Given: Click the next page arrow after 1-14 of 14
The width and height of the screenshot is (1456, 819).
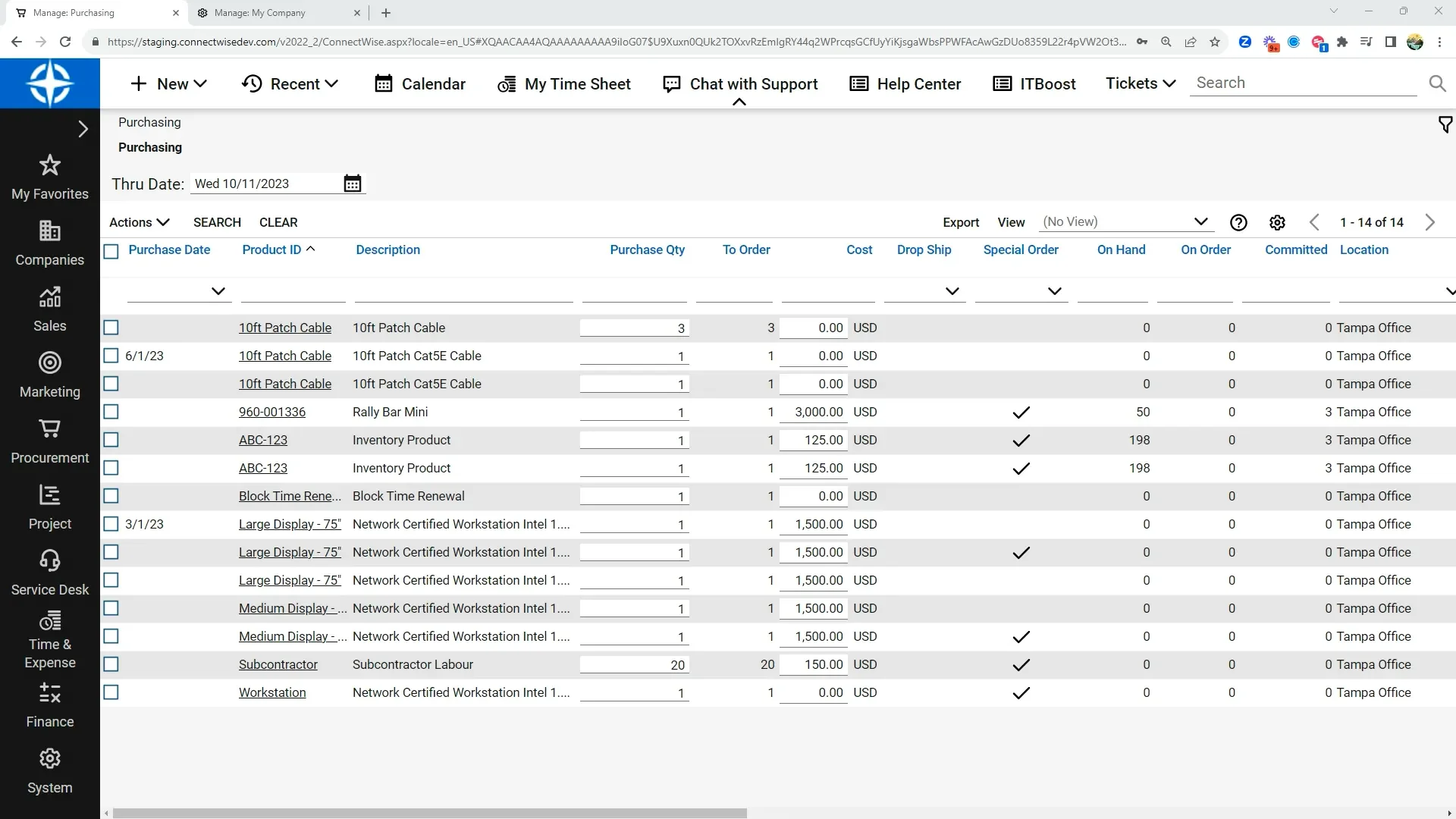Looking at the screenshot, I should click(1430, 222).
